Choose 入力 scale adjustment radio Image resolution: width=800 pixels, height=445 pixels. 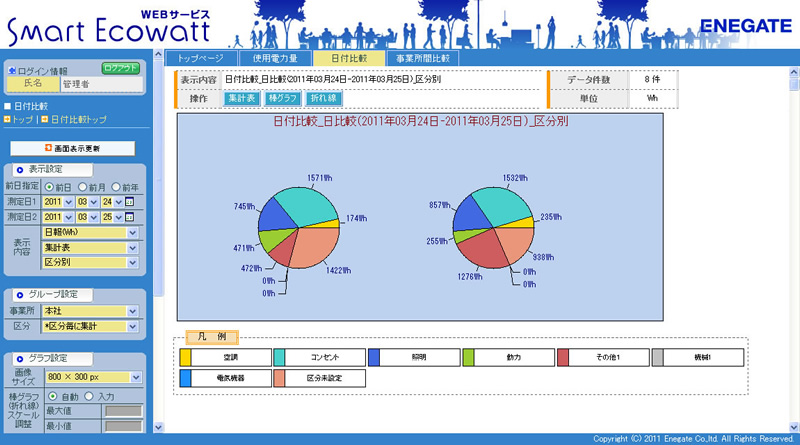coord(89,396)
